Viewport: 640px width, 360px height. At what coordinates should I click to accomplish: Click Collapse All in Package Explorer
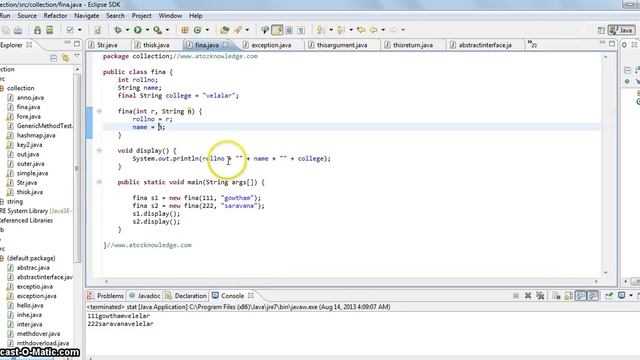(53, 58)
